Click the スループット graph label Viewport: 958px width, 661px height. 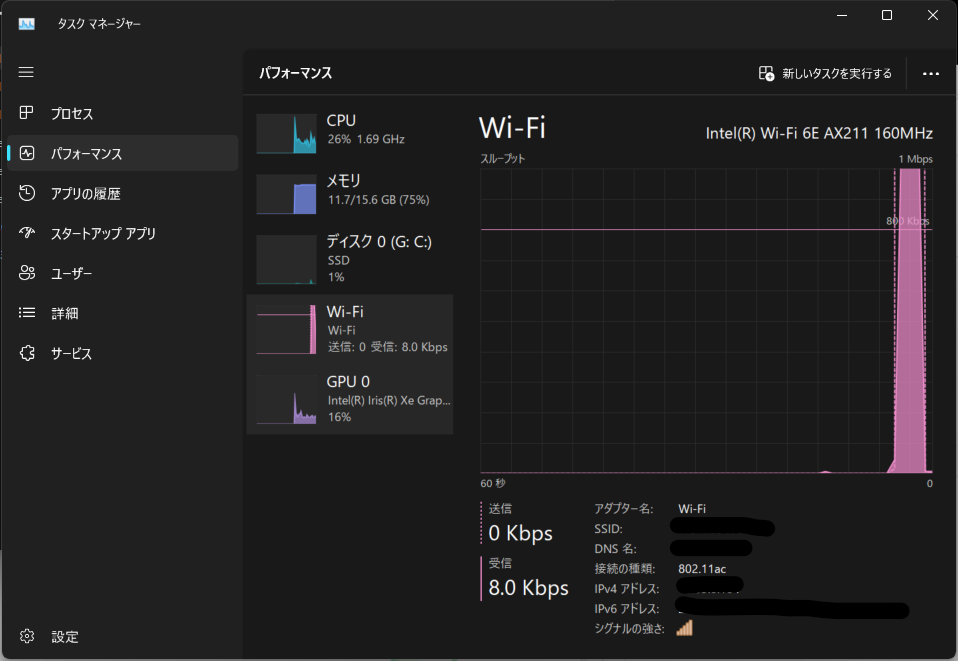pos(502,159)
